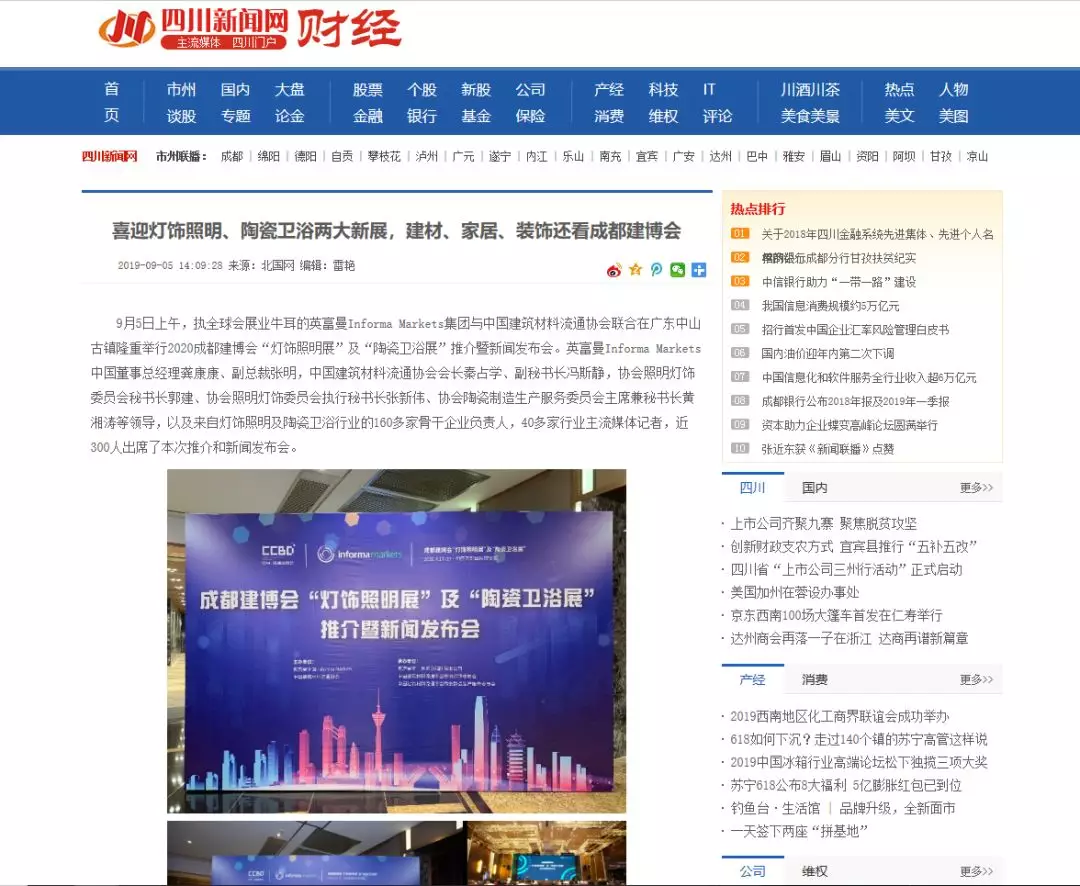Open the red 四川新闻网 link before 市州联播

coord(110,156)
